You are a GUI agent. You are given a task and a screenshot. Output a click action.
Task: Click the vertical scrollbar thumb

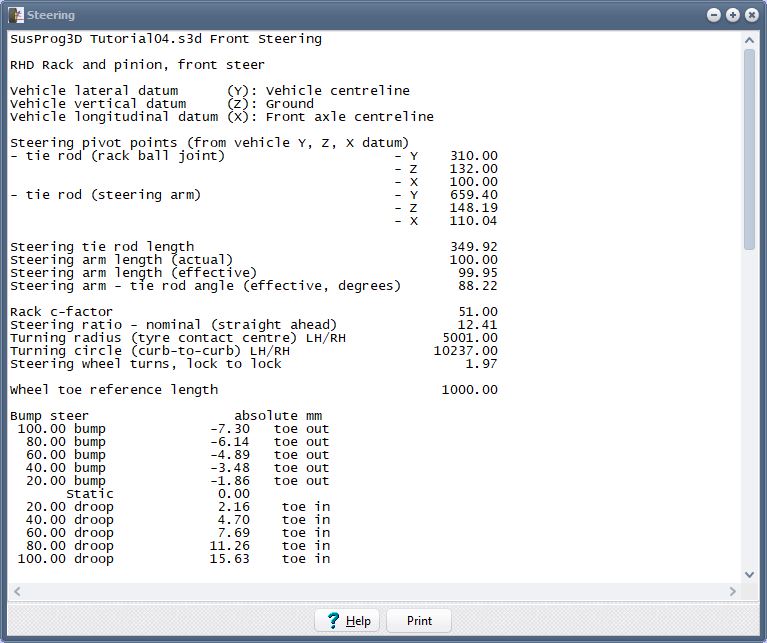coord(750,150)
